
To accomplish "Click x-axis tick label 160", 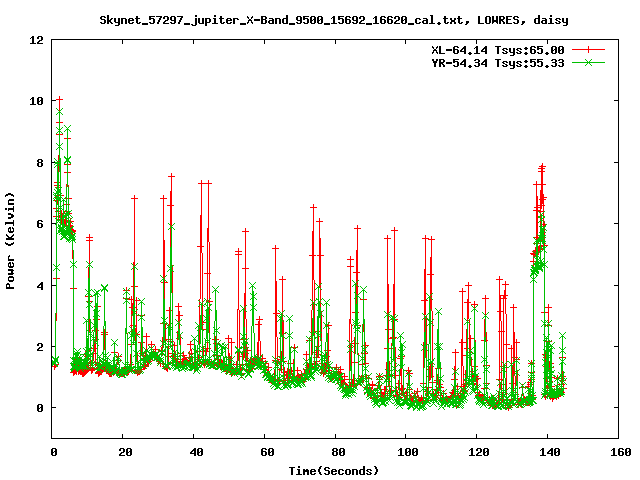I will pos(620,452).
